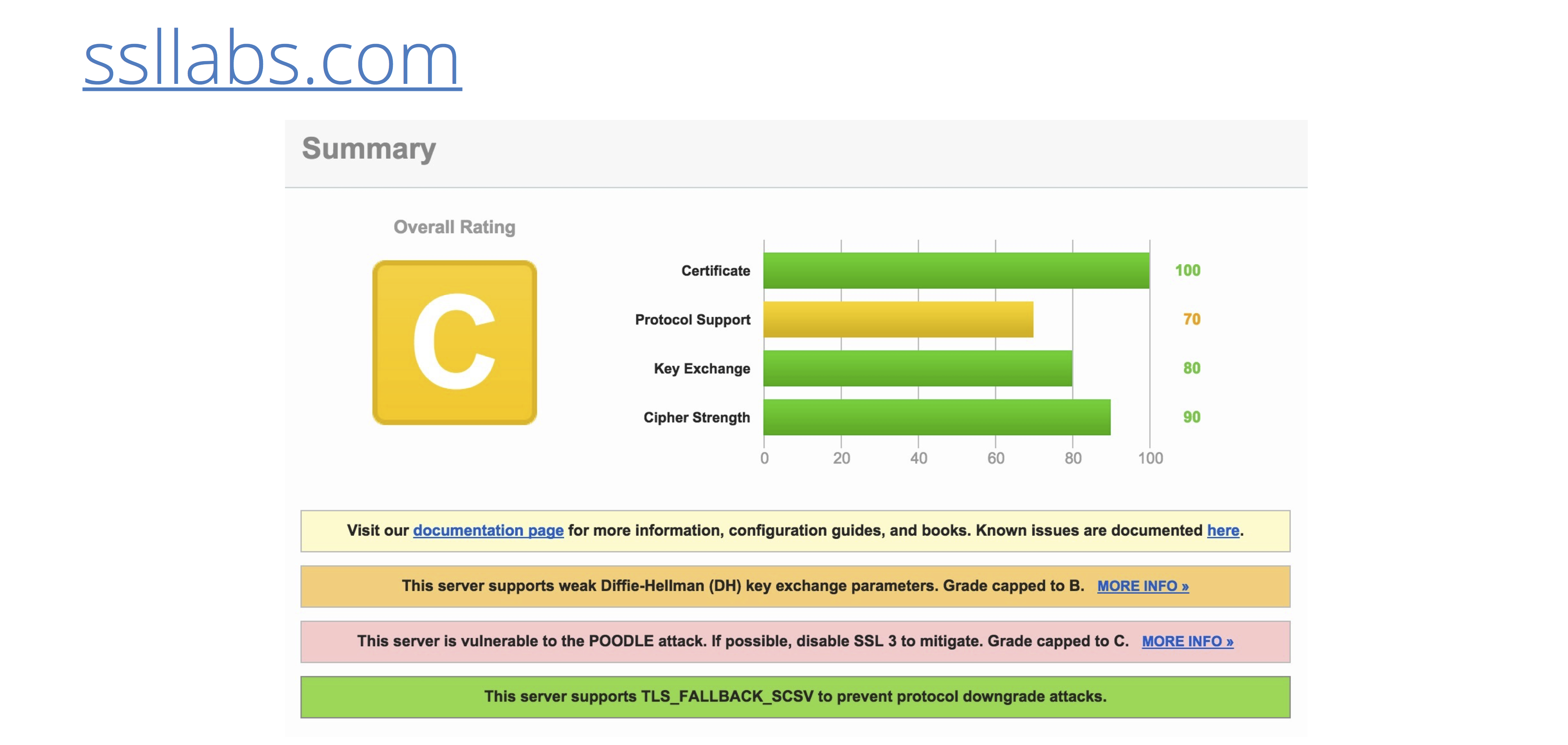The width and height of the screenshot is (1568, 745).
Task: Click the Certificate score value 100
Action: pyautogui.click(x=1187, y=270)
